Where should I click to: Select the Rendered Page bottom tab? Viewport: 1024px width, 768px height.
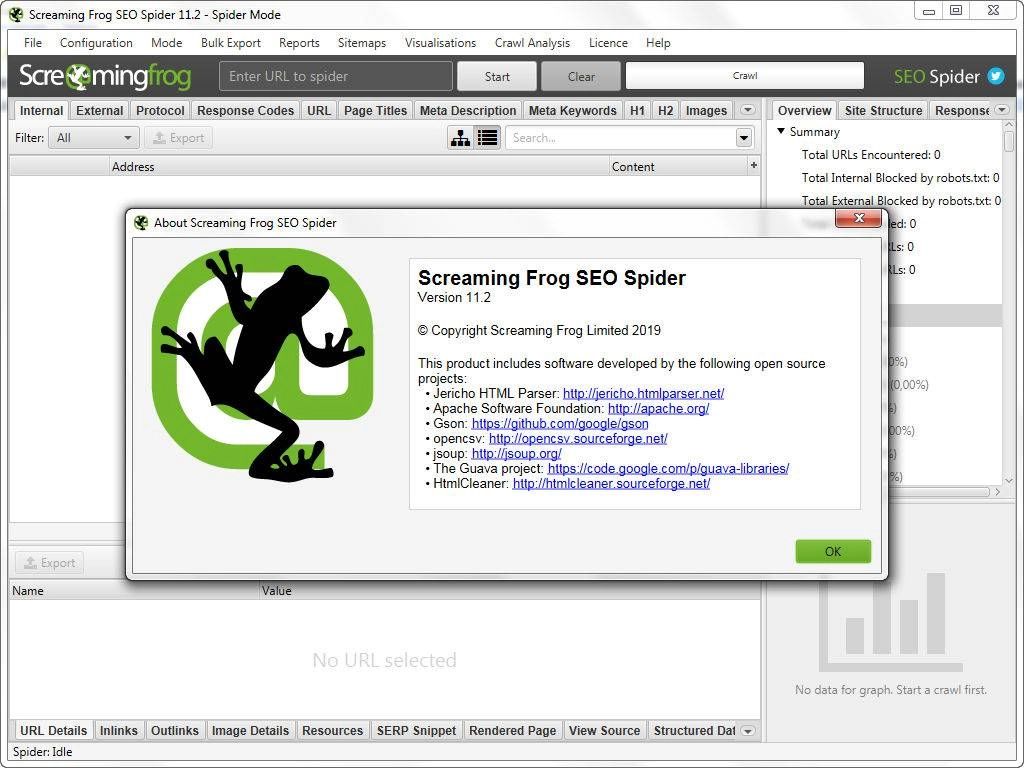point(513,731)
